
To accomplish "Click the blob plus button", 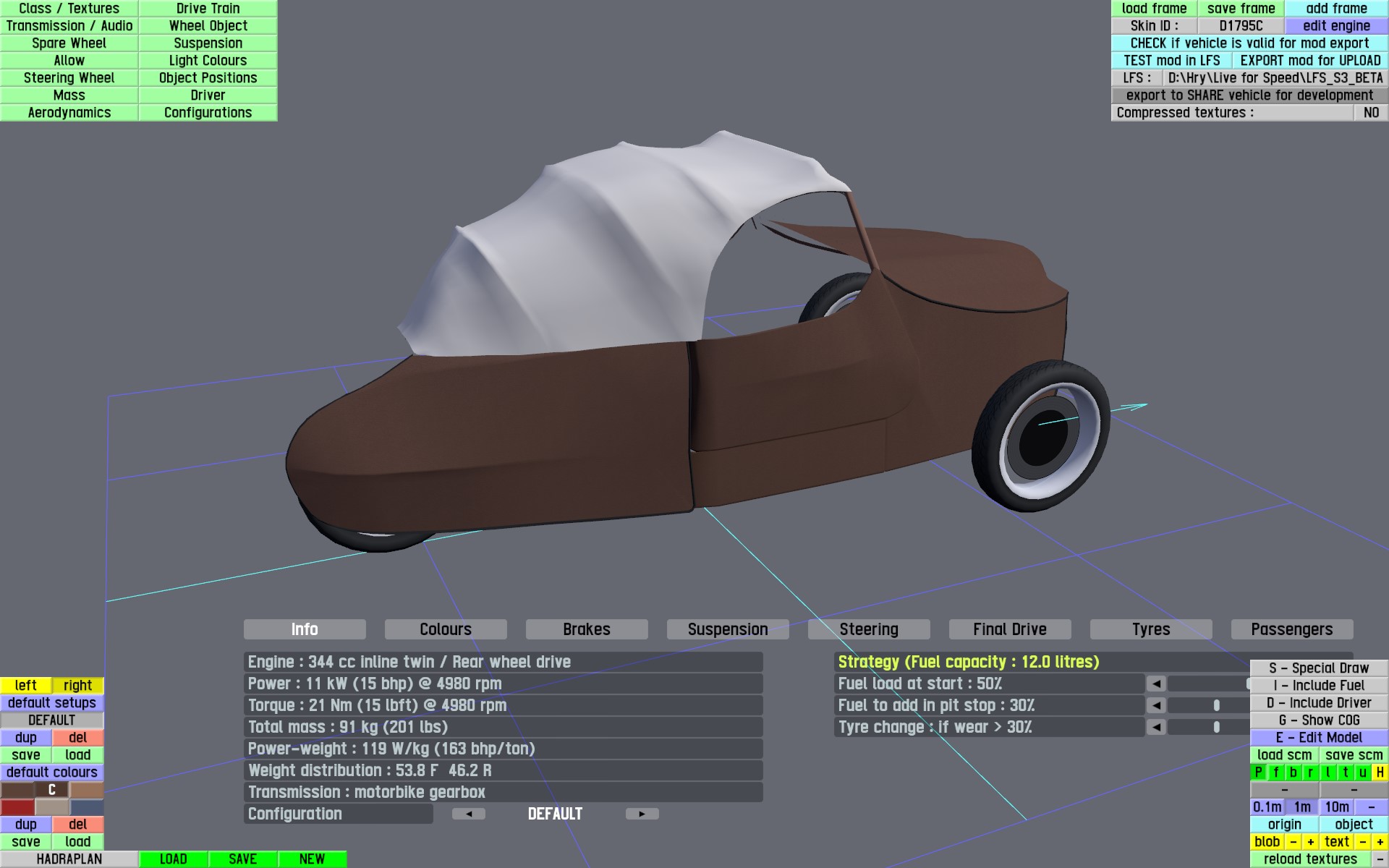I will (1310, 842).
